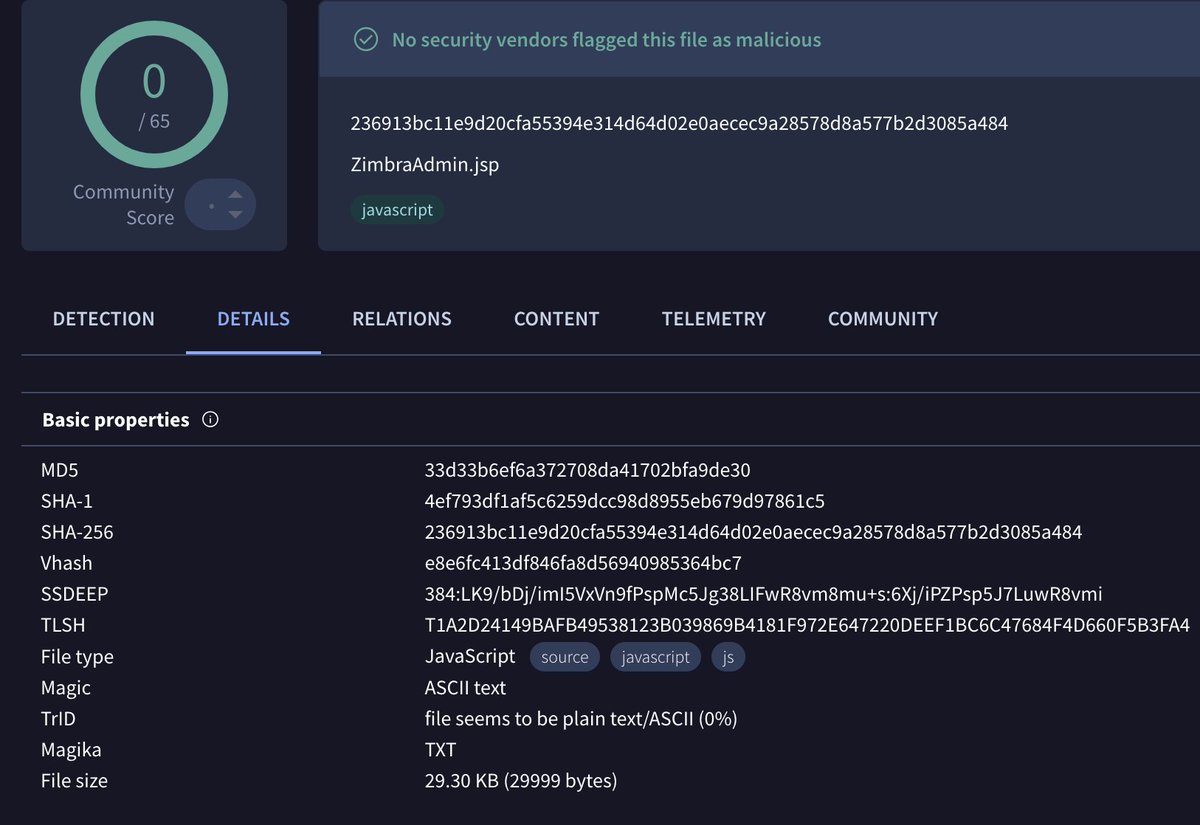
Task: Click the MD5 value 33d33b6ef6a372708da41702bfa9de30
Action: [x=588, y=470]
